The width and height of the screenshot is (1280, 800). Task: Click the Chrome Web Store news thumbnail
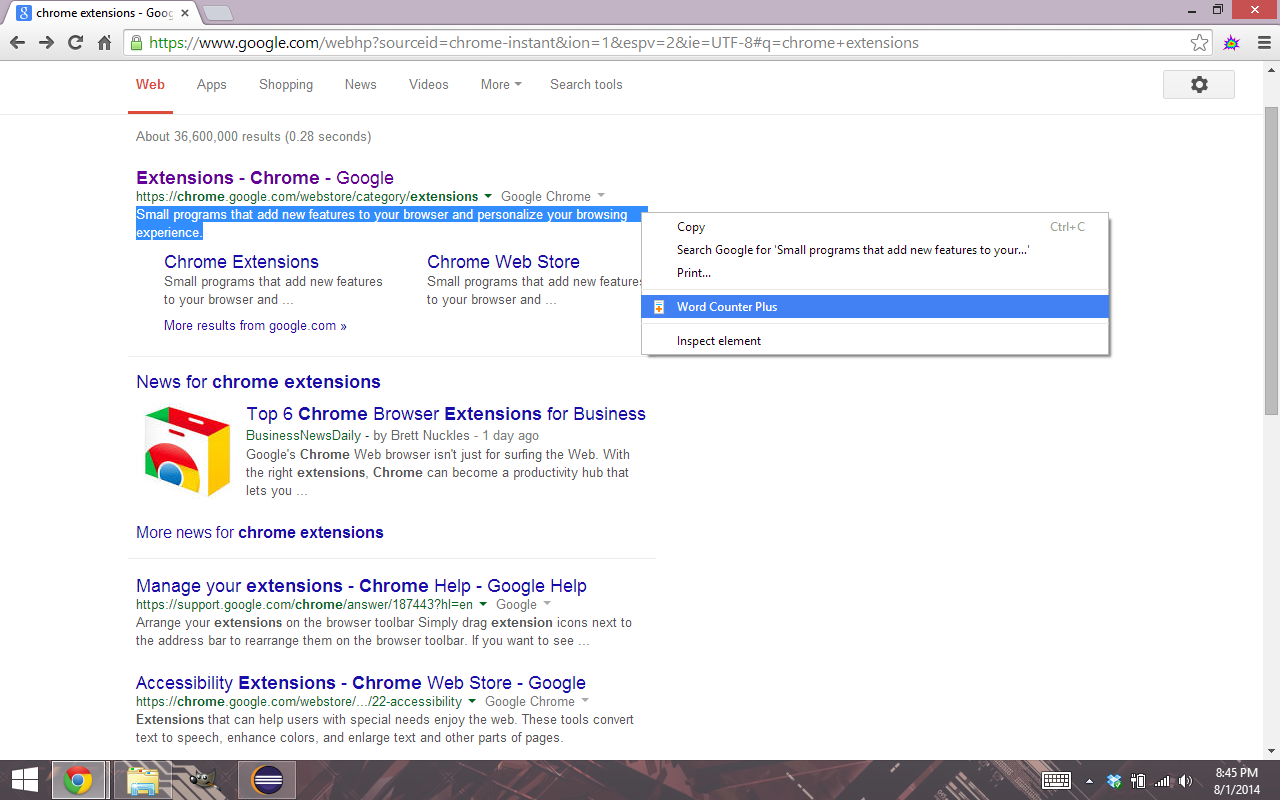click(x=187, y=451)
